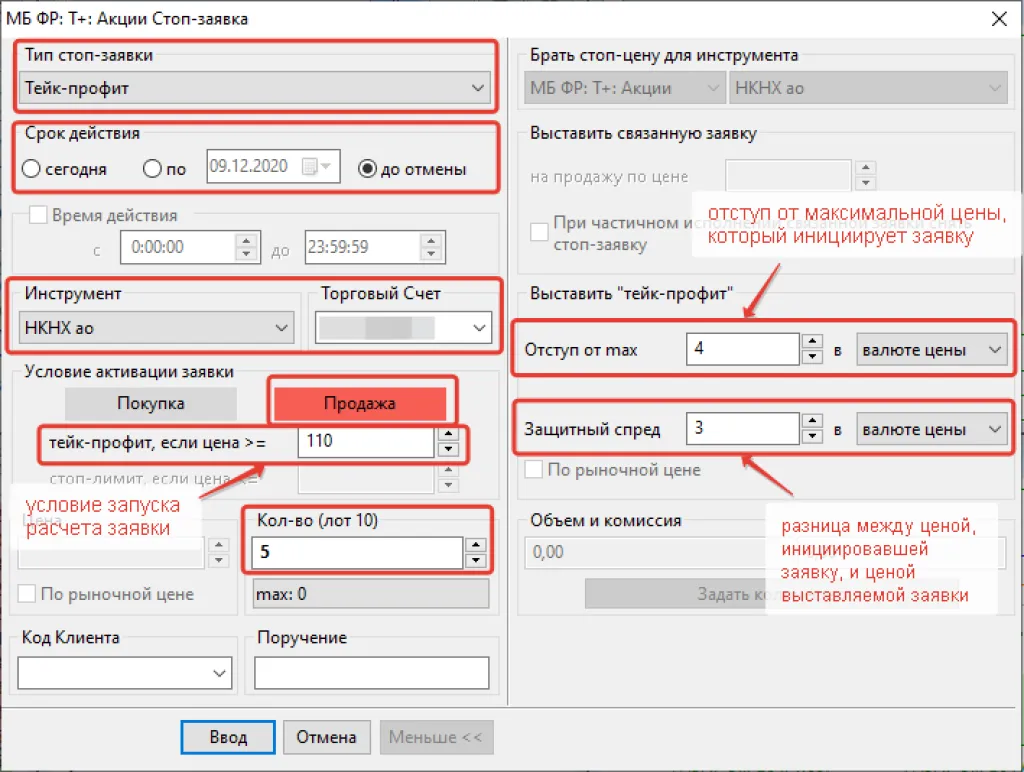
Task: Toggle 'По рыночной цене' under Защитный спред
Action: [535, 469]
